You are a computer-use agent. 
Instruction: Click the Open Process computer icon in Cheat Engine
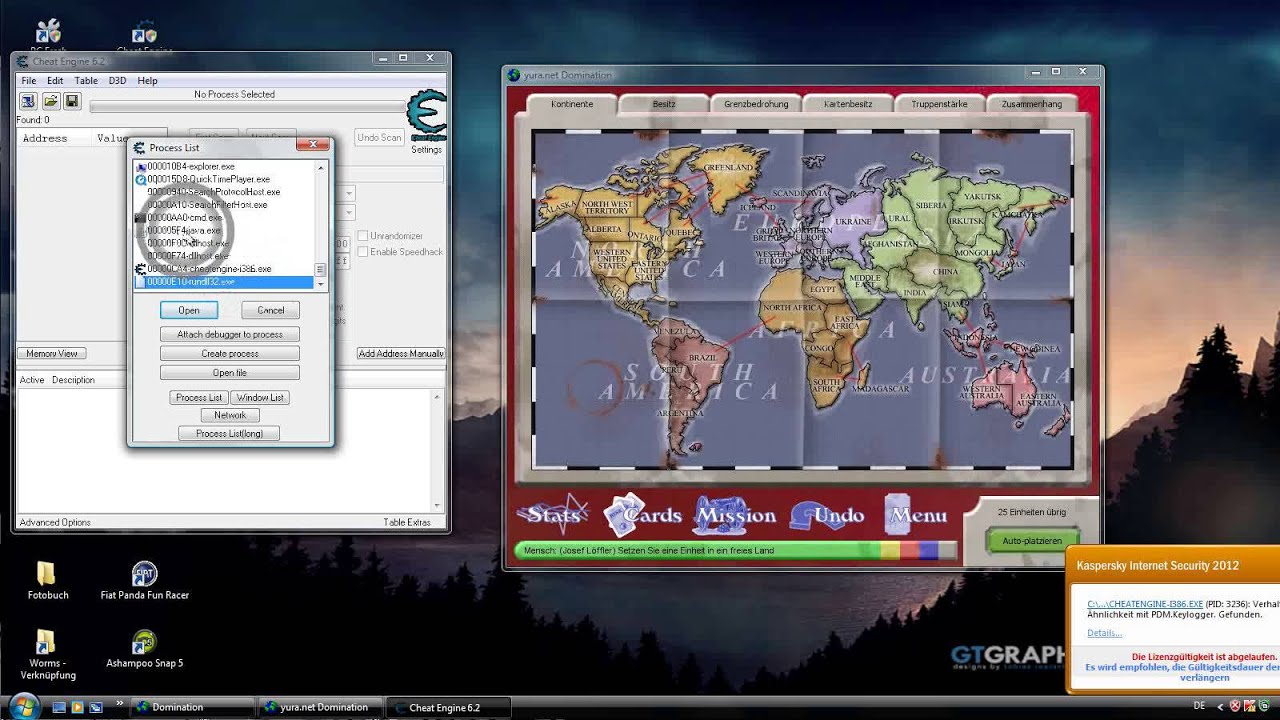(x=28, y=101)
